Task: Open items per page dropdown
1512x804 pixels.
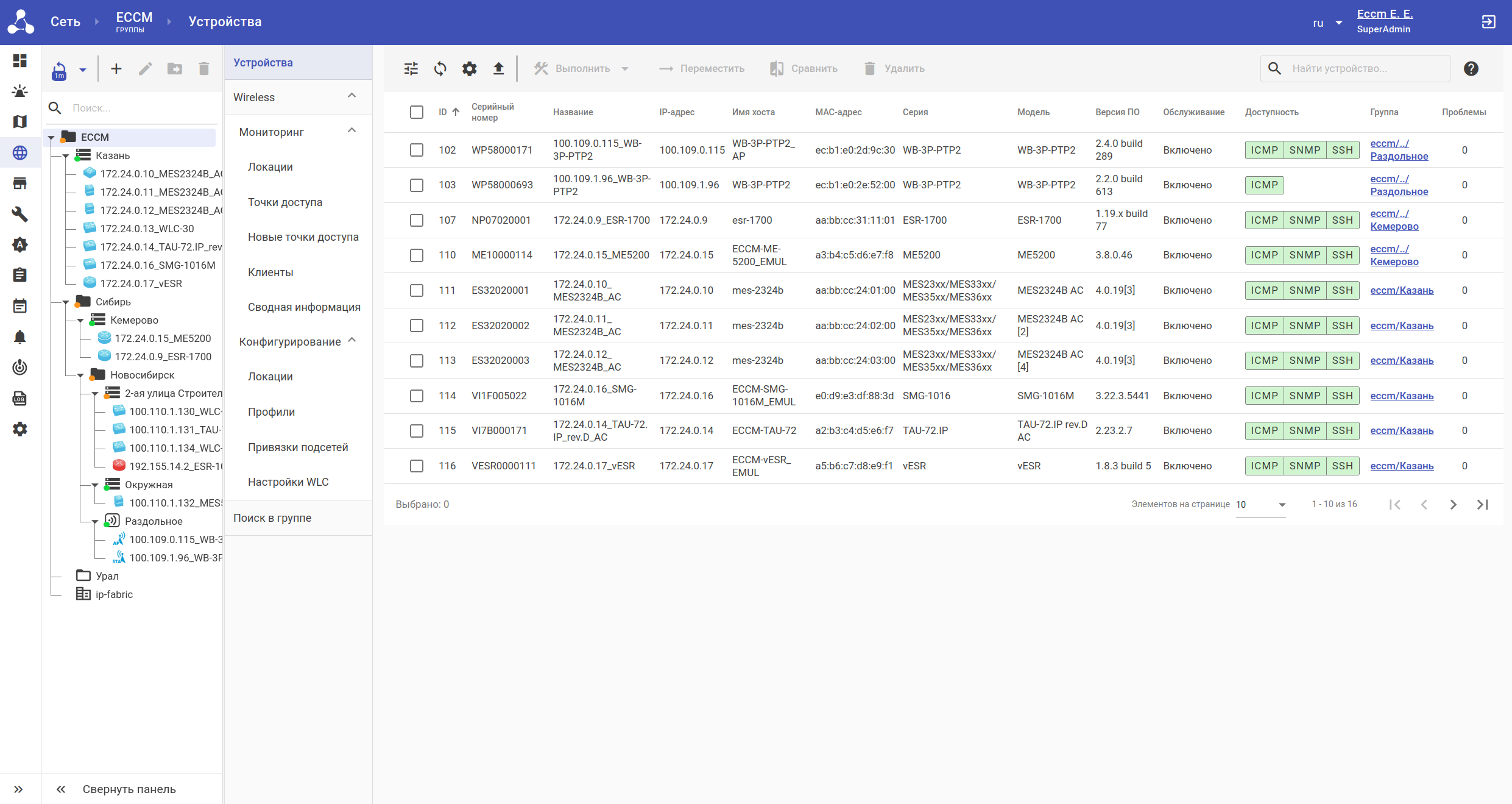Action: click(1260, 505)
